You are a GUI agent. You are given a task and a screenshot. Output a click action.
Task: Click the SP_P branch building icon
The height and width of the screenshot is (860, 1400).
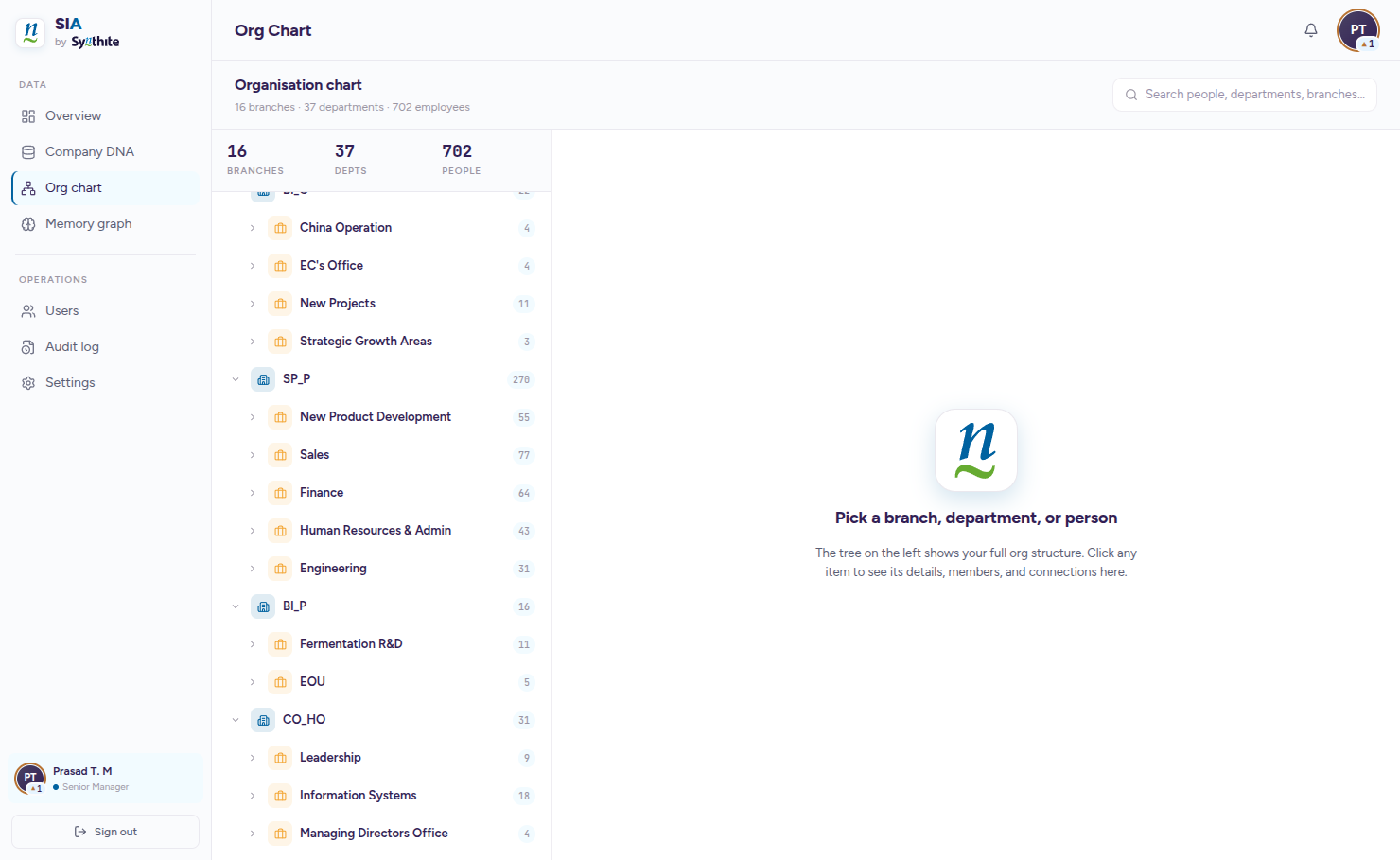pyautogui.click(x=263, y=379)
